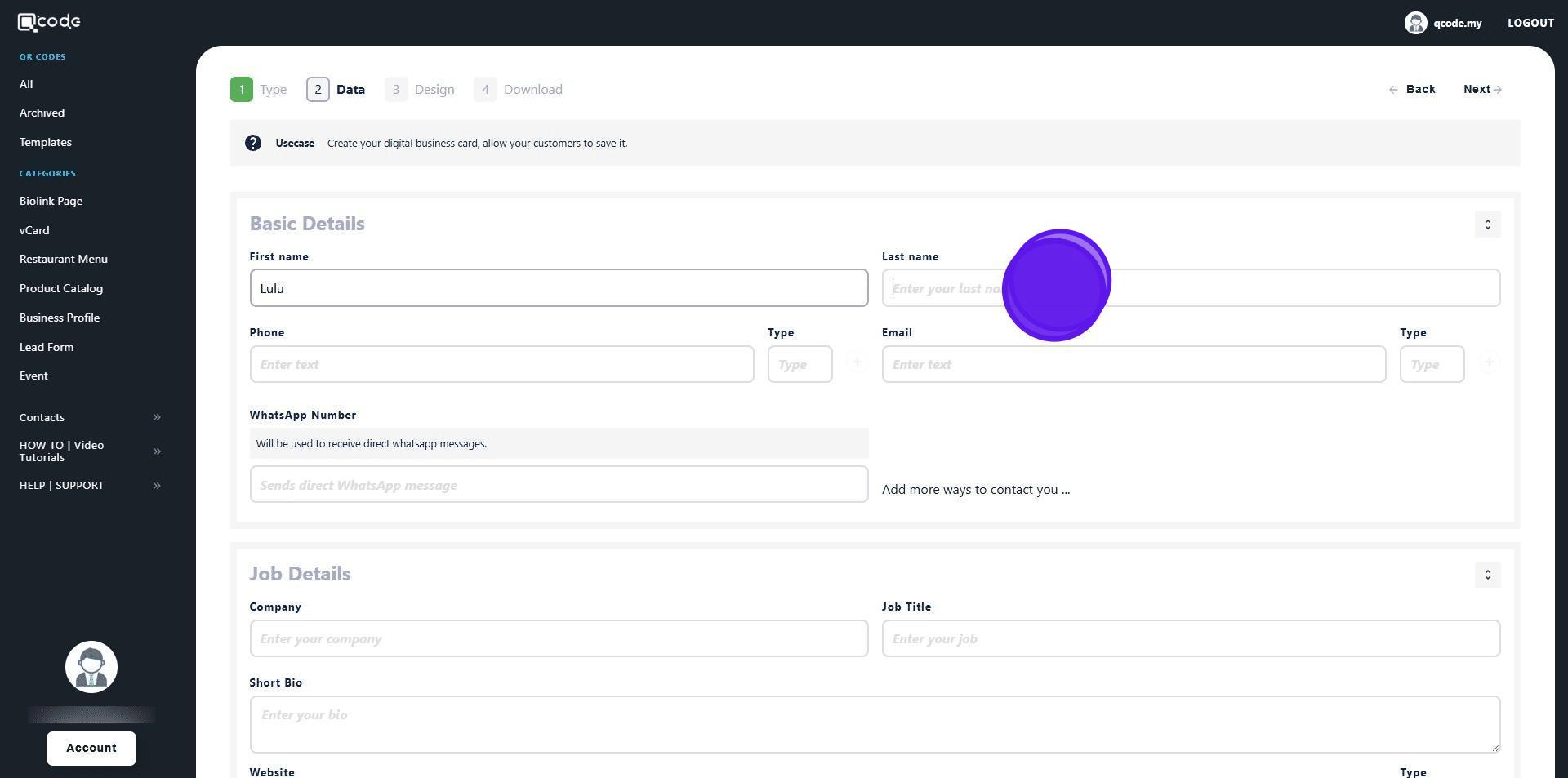The height and width of the screenshot is (778, 1568).
Task: Open Templates in the sidebar
Action: [x=46, y=142]
